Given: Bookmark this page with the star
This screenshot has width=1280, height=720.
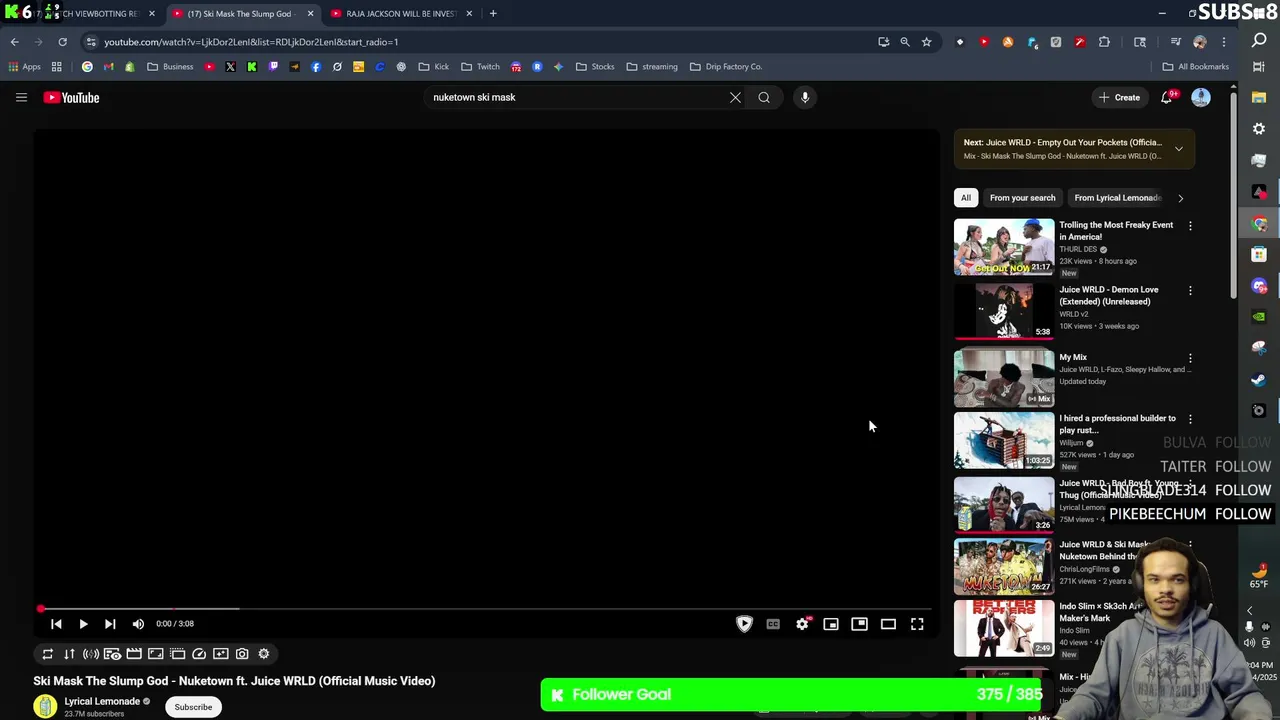Looking at the screenshot, I should (x=926, y=42).
